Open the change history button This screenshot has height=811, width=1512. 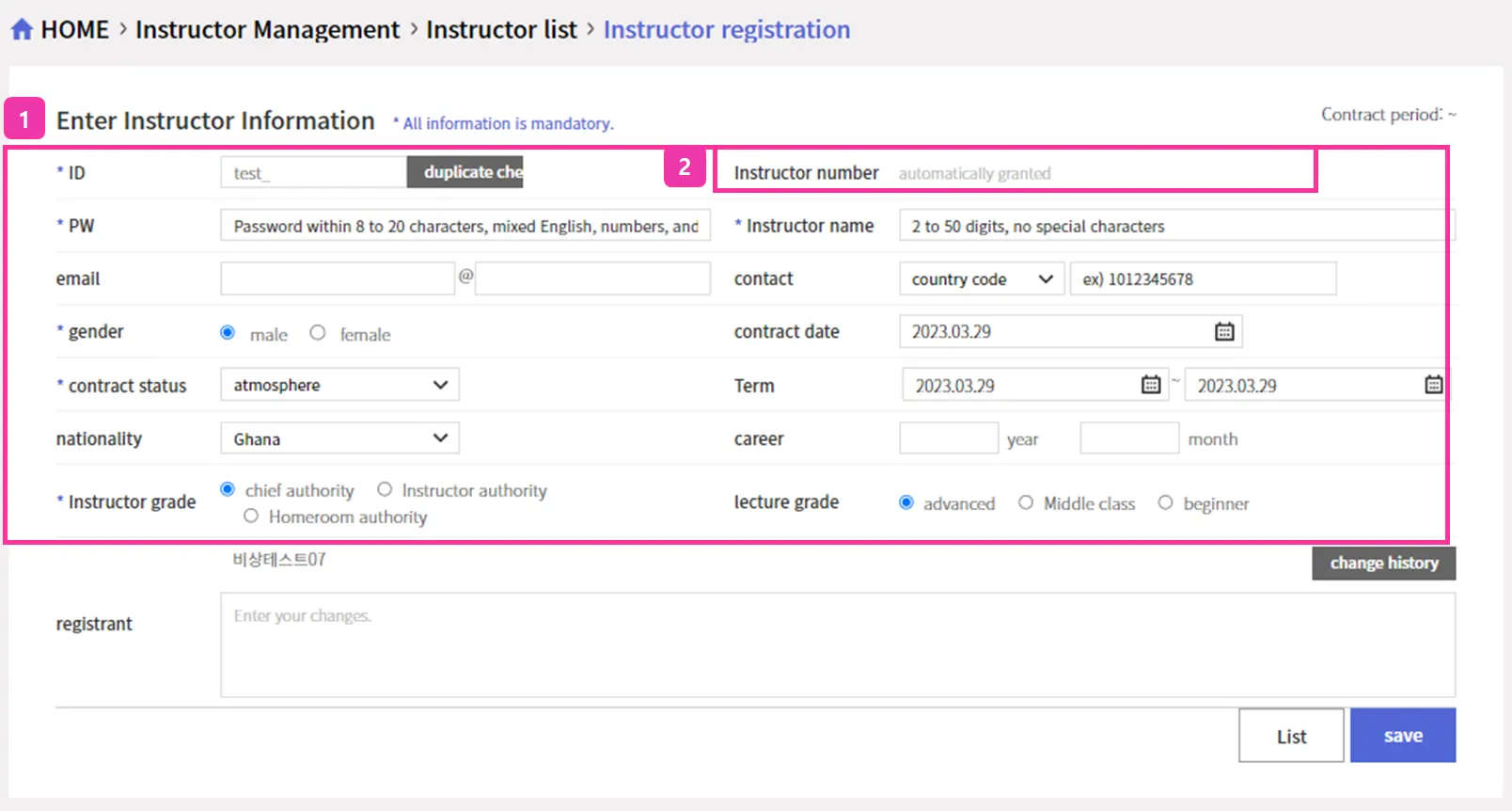click(1383, 563)
